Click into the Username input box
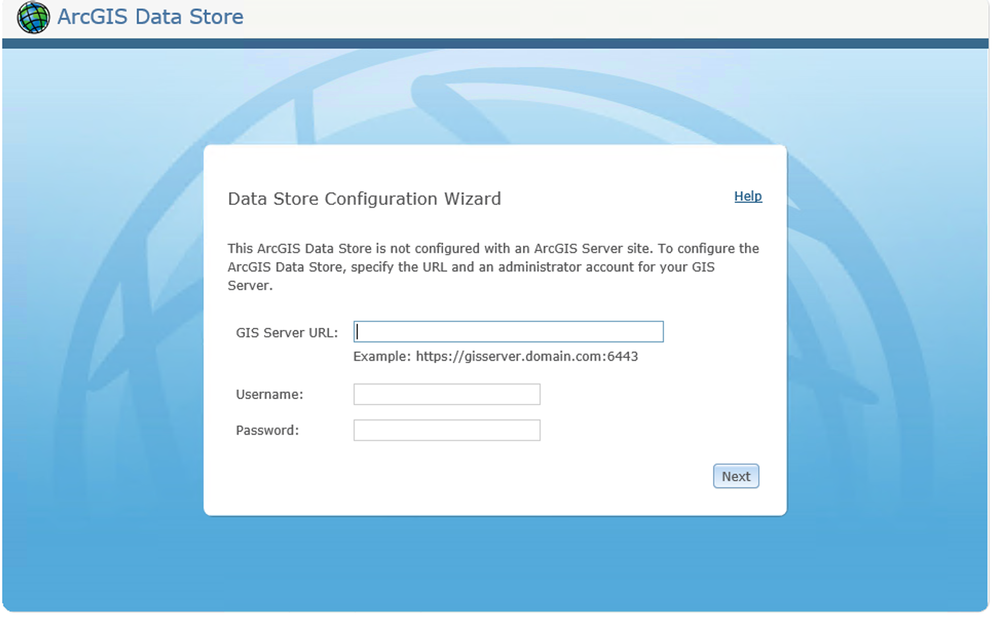 pyautogui.click(x=447, y=394)
